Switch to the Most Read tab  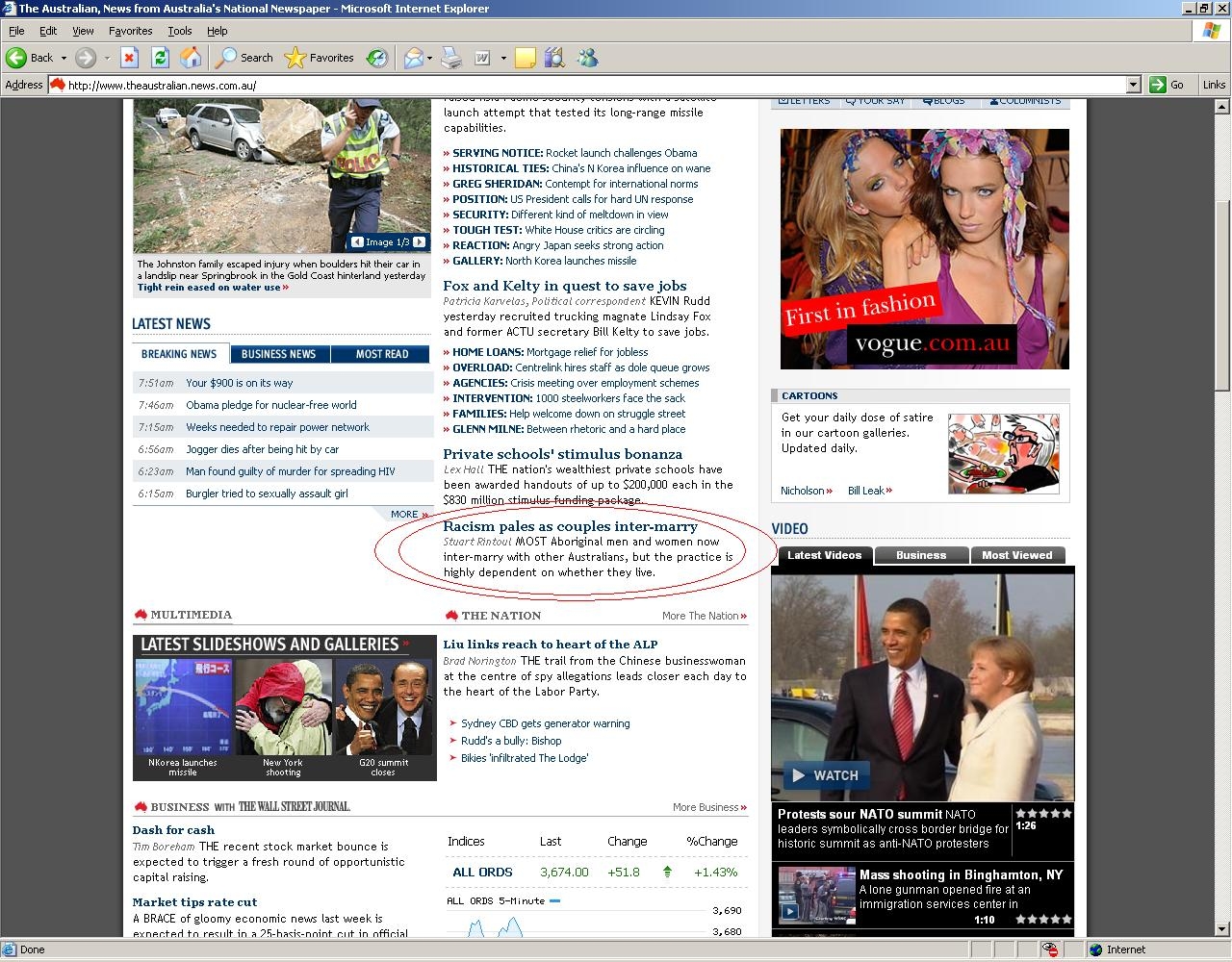(x=382, y=354)
